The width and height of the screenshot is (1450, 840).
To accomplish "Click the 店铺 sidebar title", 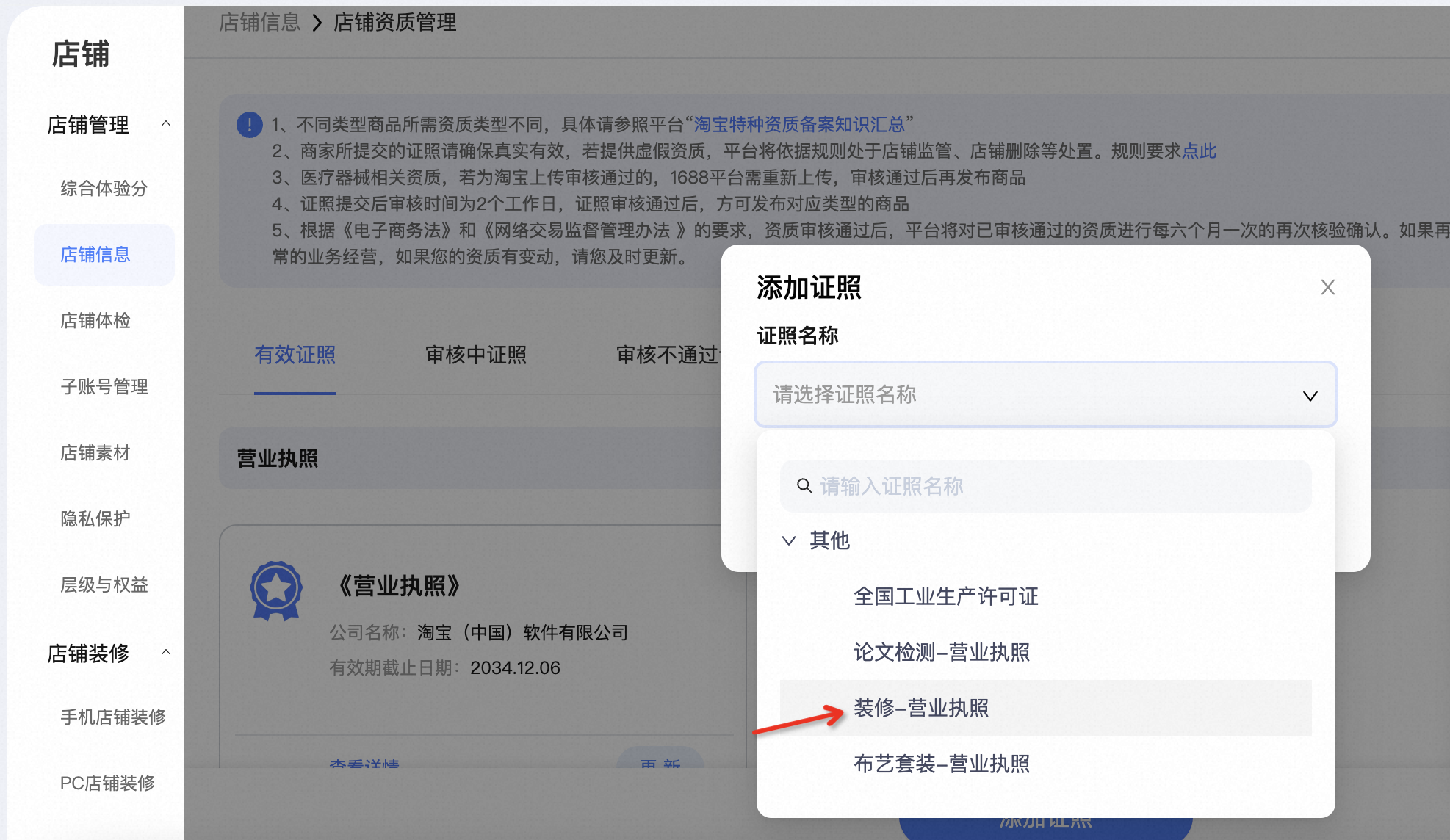I will click(81, 54).
